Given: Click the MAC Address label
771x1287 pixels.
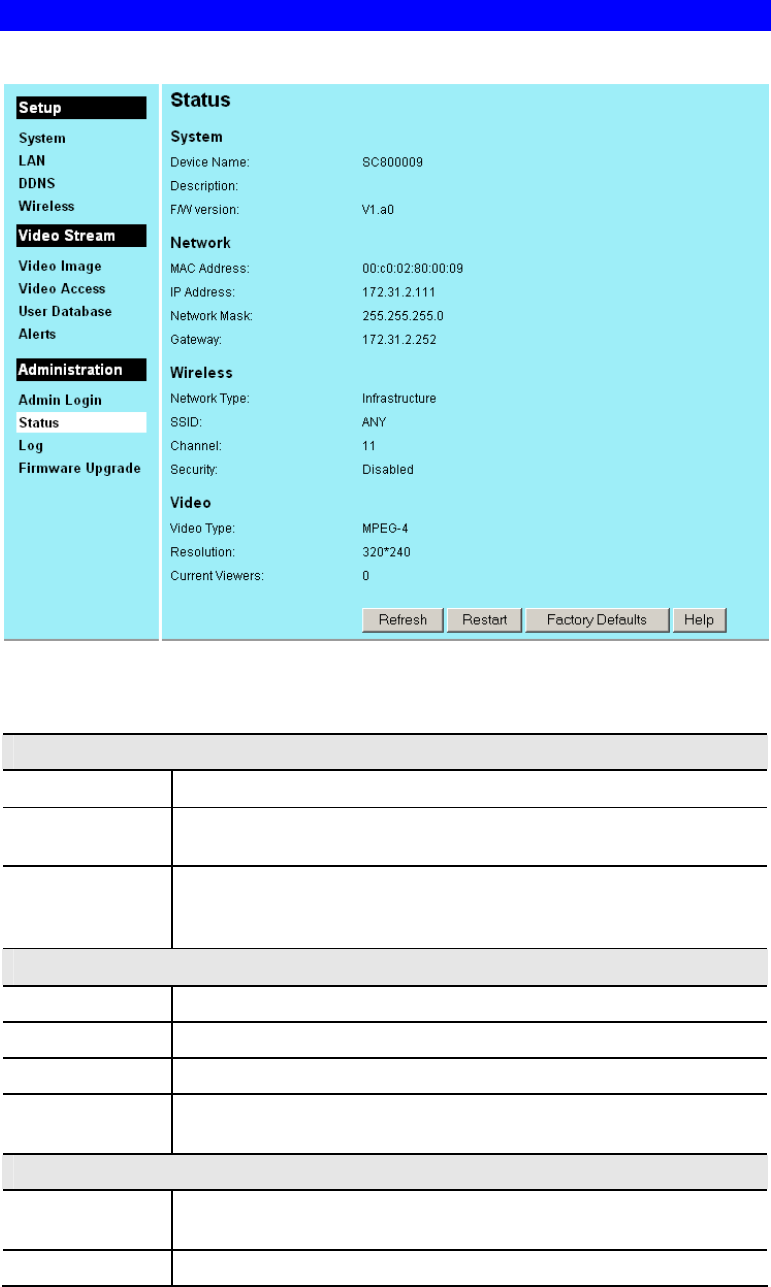Looking at the screenshot, I should (210, 268).
